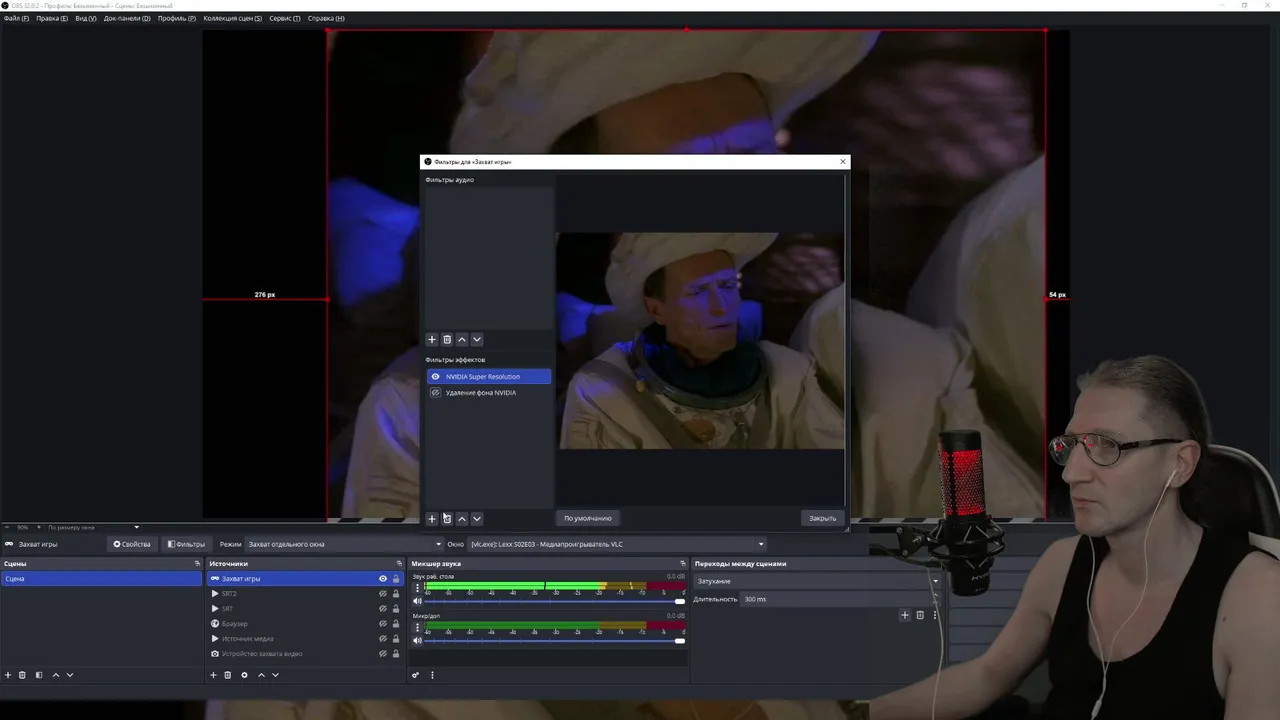1280x720 pixels.
Task: Remove the scene transition with trash icon
Action: pyautogui.click(x=920, y=615)
